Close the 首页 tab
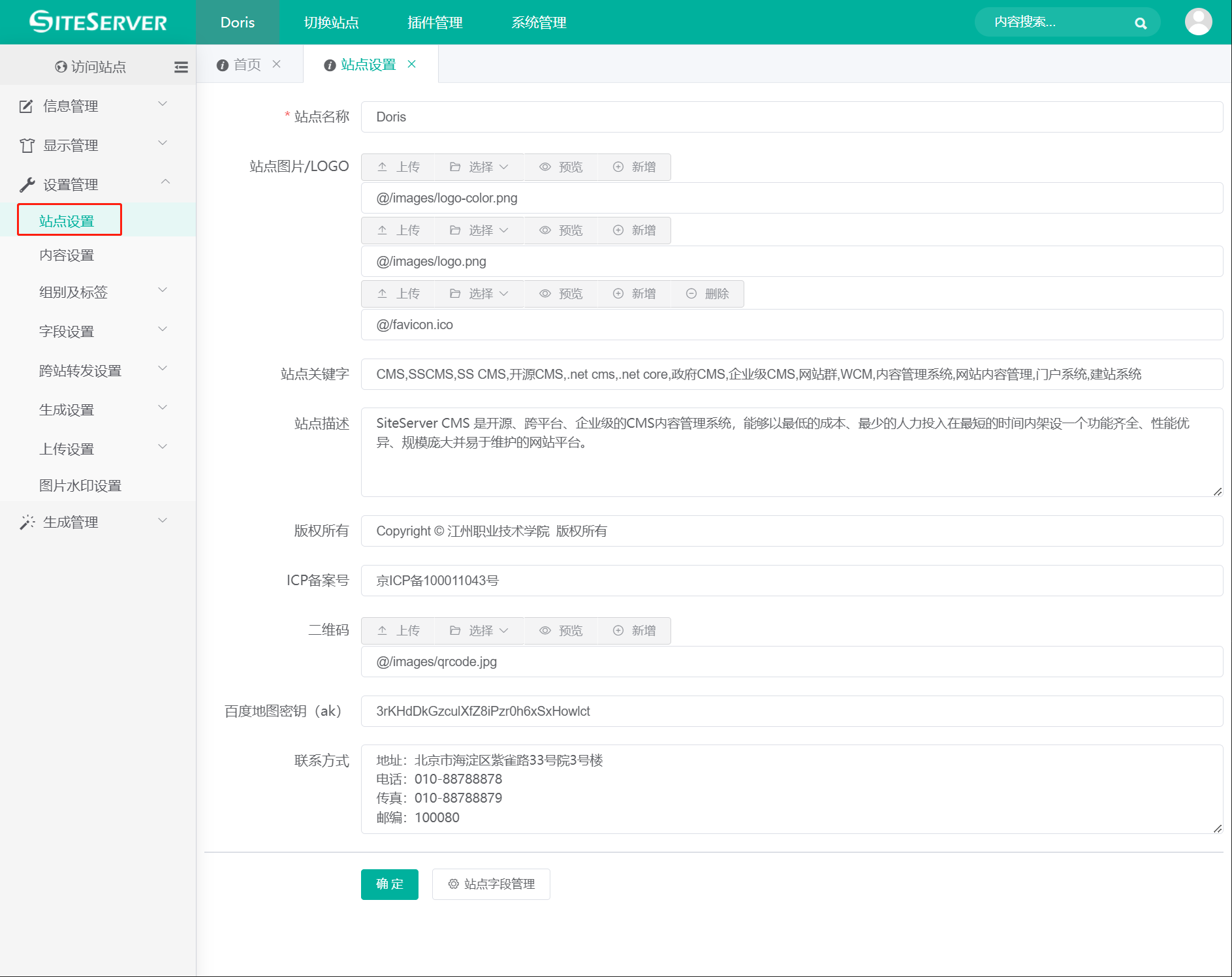The height and width of the screenshot is (977, 1232). point(277,64)
